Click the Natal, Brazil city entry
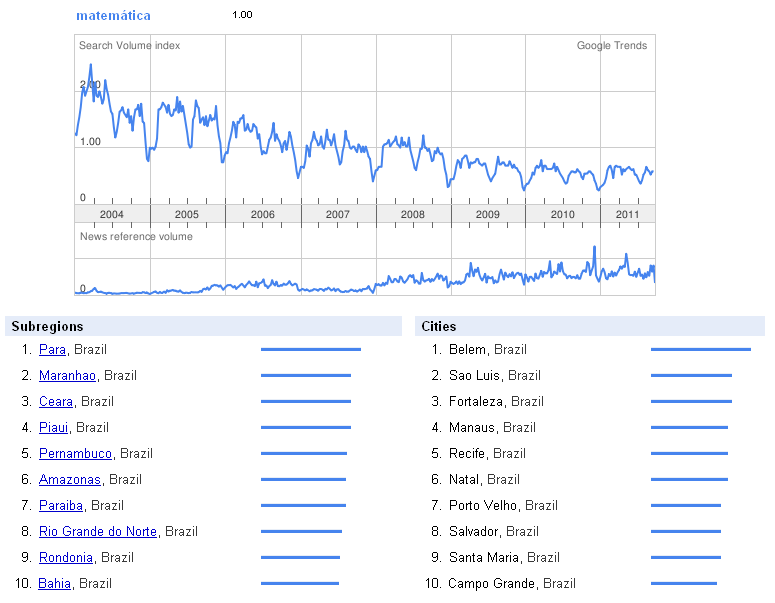This screenshot has height=603, width=775. (484, 479)
